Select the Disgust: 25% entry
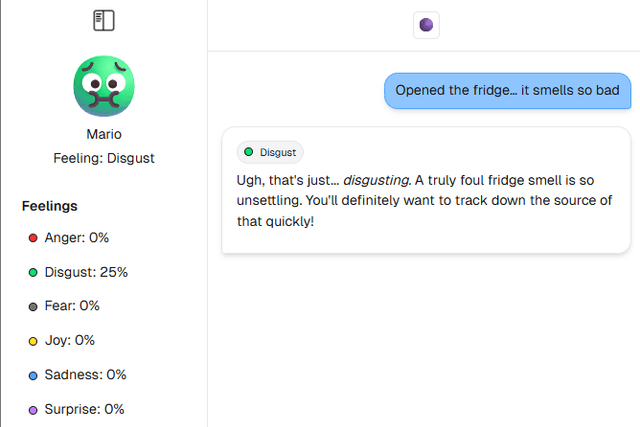Viewport: 640px width, 427px height. coord(86,272)
